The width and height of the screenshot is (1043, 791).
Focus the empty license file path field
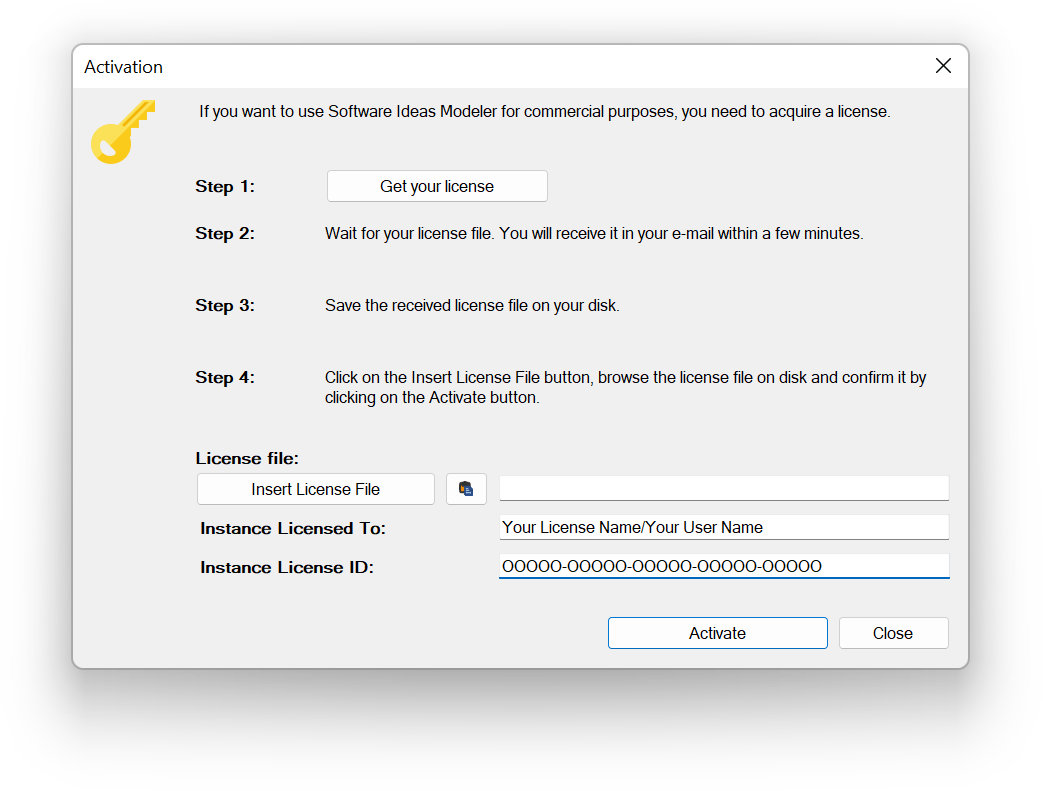tap(724, 488)
